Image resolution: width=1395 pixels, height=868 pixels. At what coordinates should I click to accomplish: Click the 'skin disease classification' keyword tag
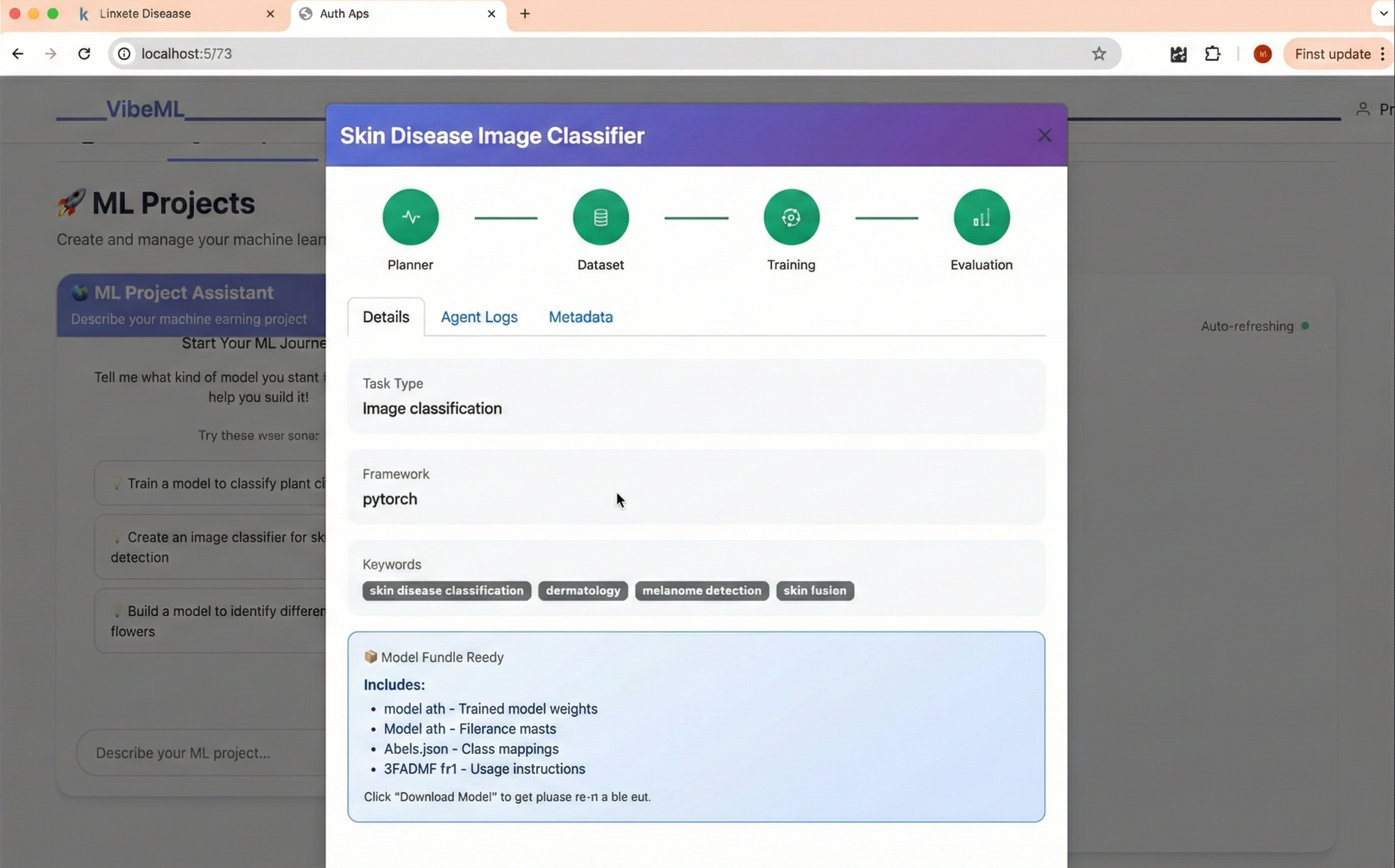click(x=446, y=591)
